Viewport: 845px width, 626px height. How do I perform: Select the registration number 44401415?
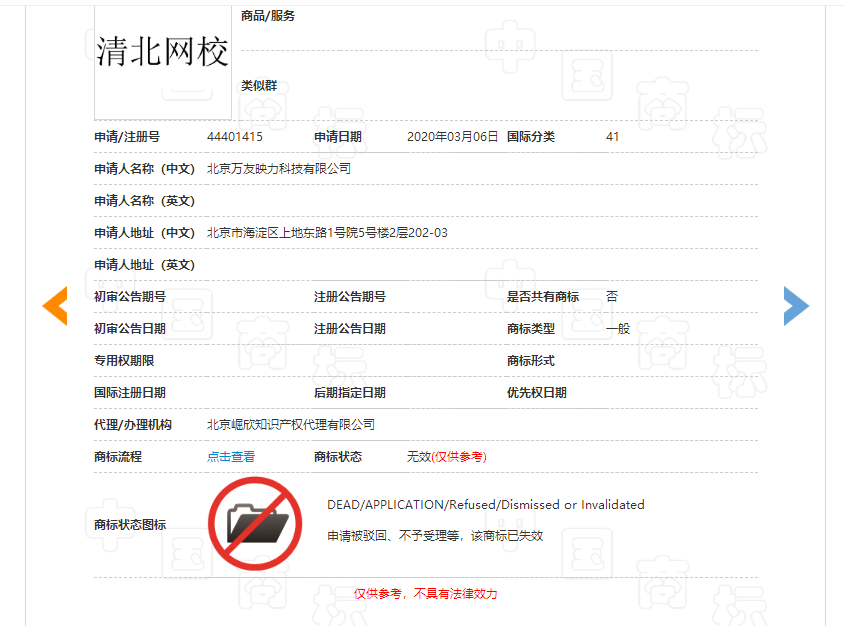(x=235, y=137)
